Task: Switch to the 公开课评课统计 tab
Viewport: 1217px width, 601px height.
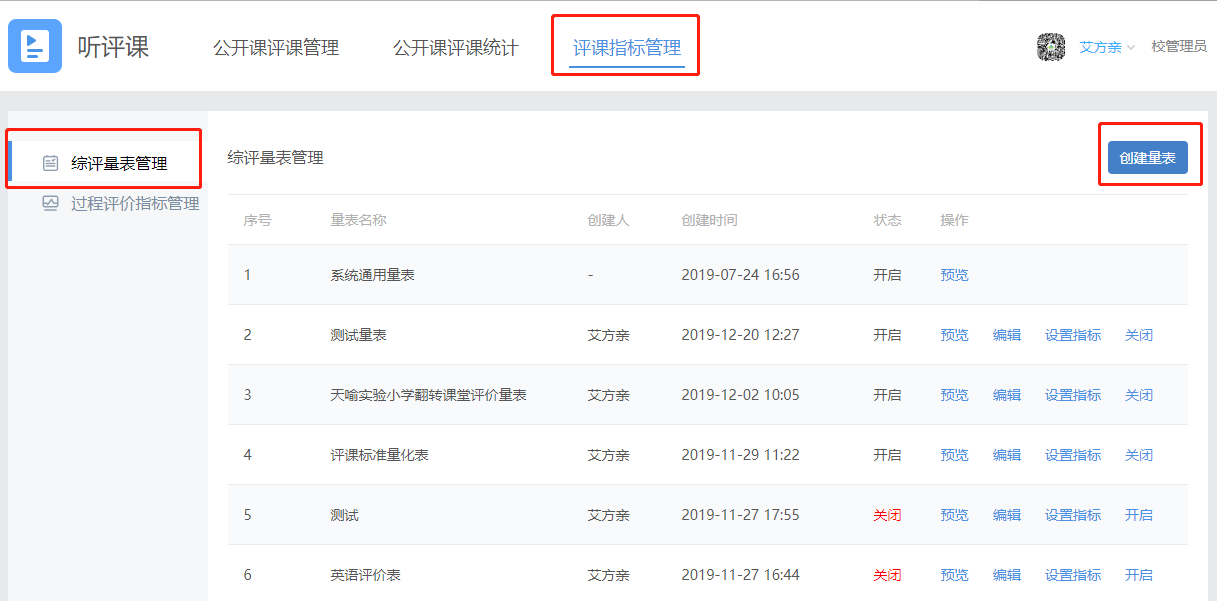Action: [456, 48]
